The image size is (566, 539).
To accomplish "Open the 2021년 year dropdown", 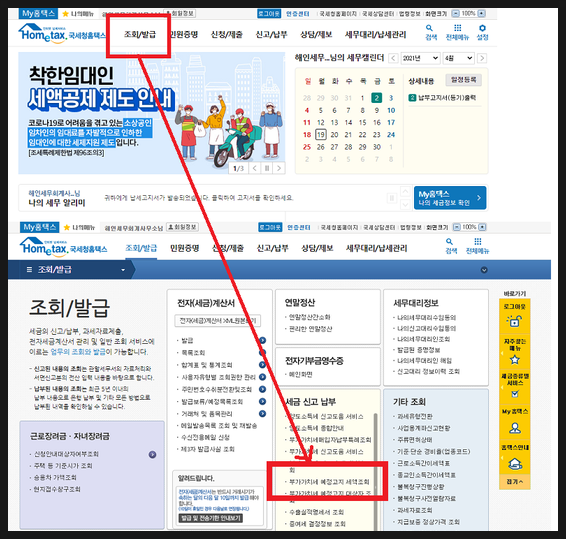I will 420,58.
